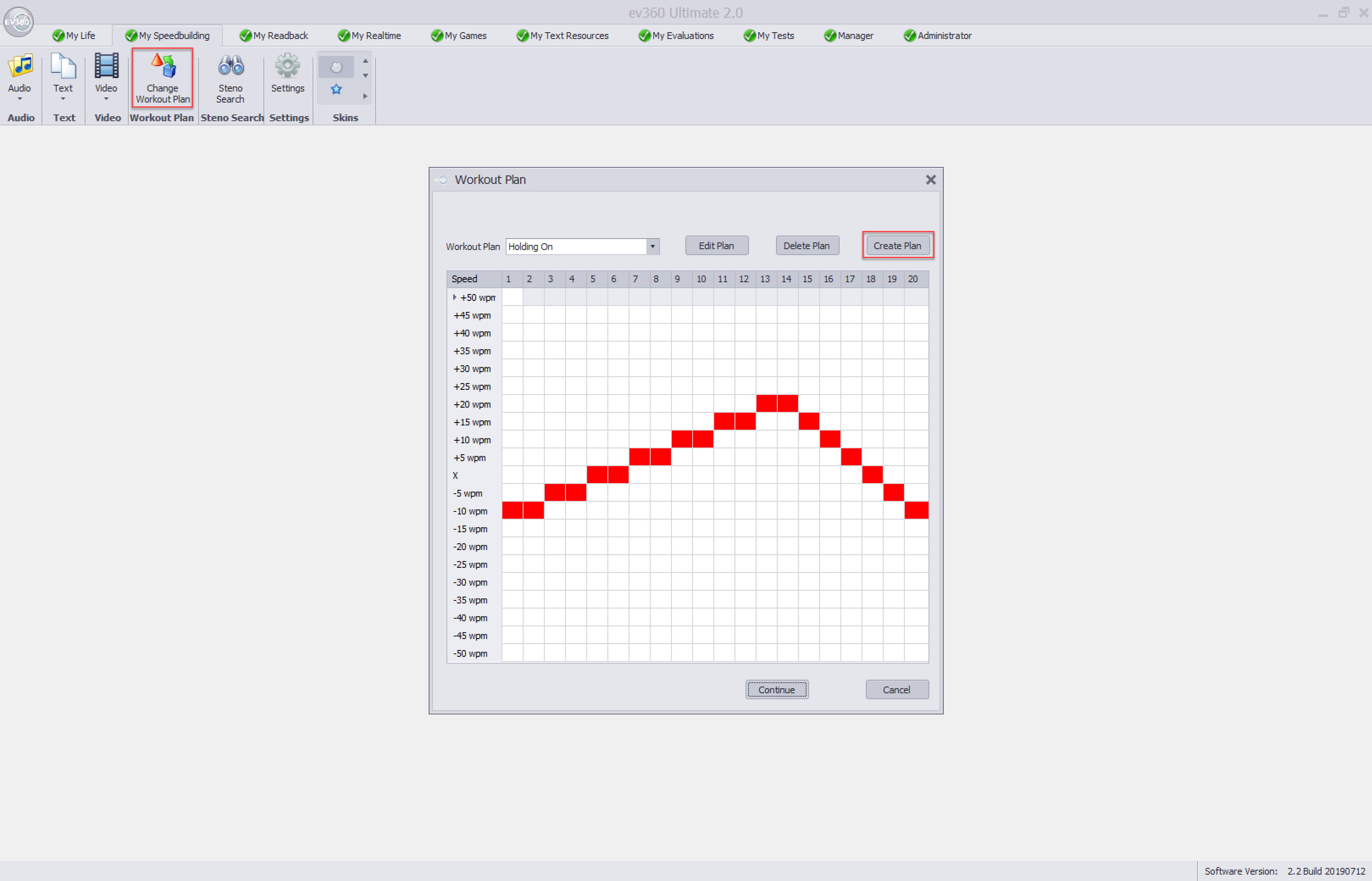Select the +45 wpm row label
Viewport: 1372px width, 881px height.
pos(472,316)
